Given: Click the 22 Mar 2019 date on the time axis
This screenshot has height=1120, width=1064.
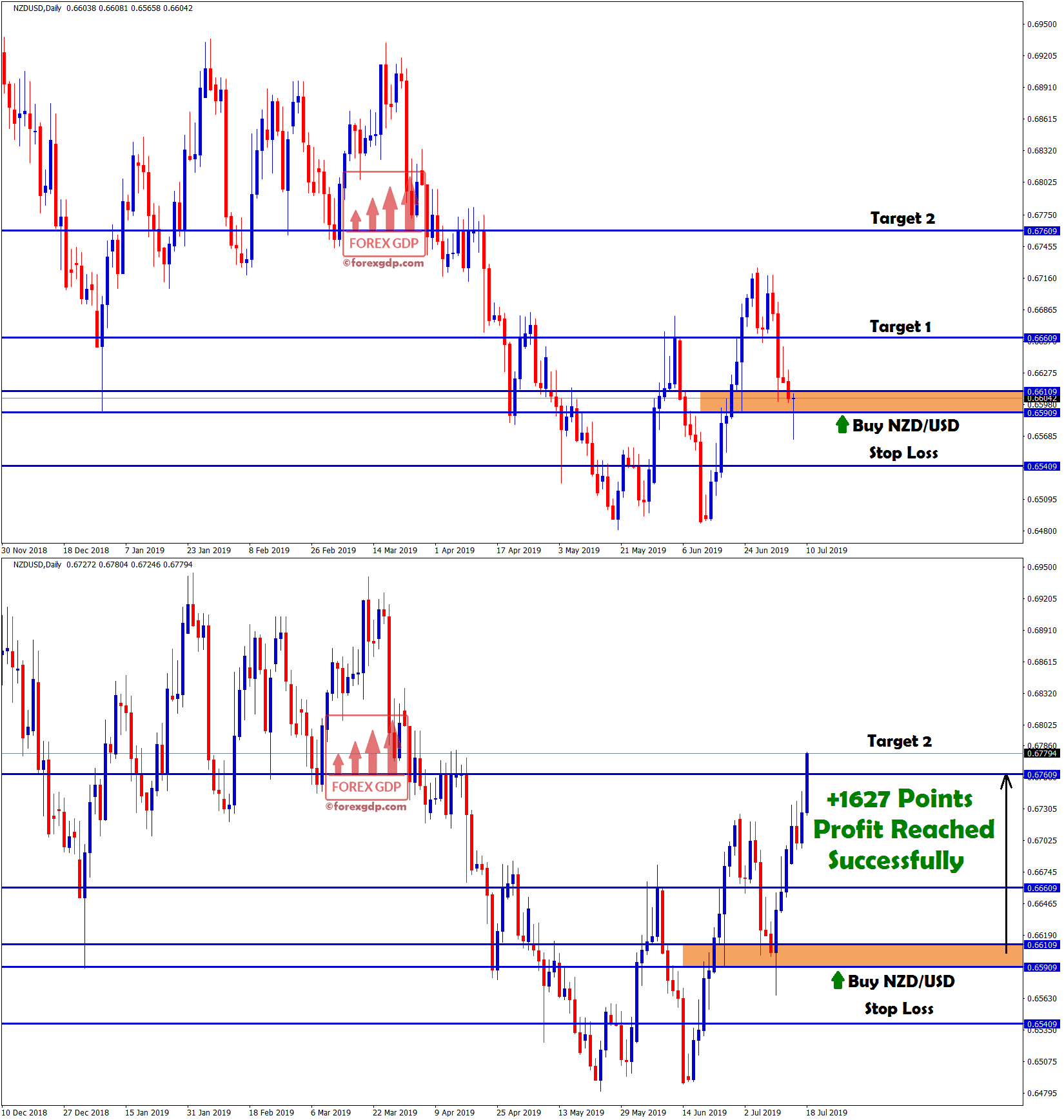Looking at the screenshot, I should point(395,1112).
